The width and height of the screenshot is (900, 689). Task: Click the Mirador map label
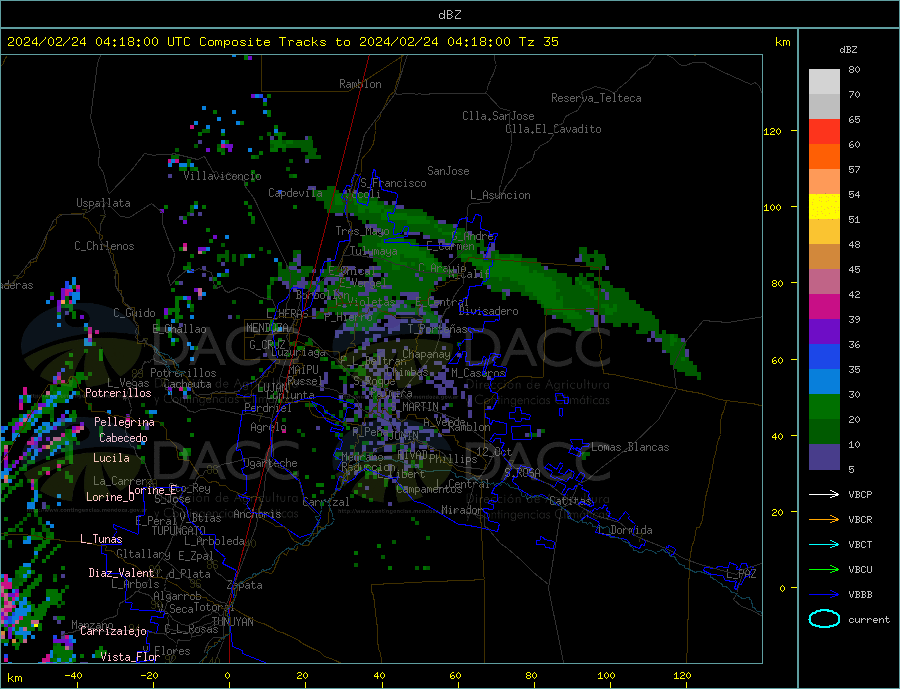click(462, 510)
